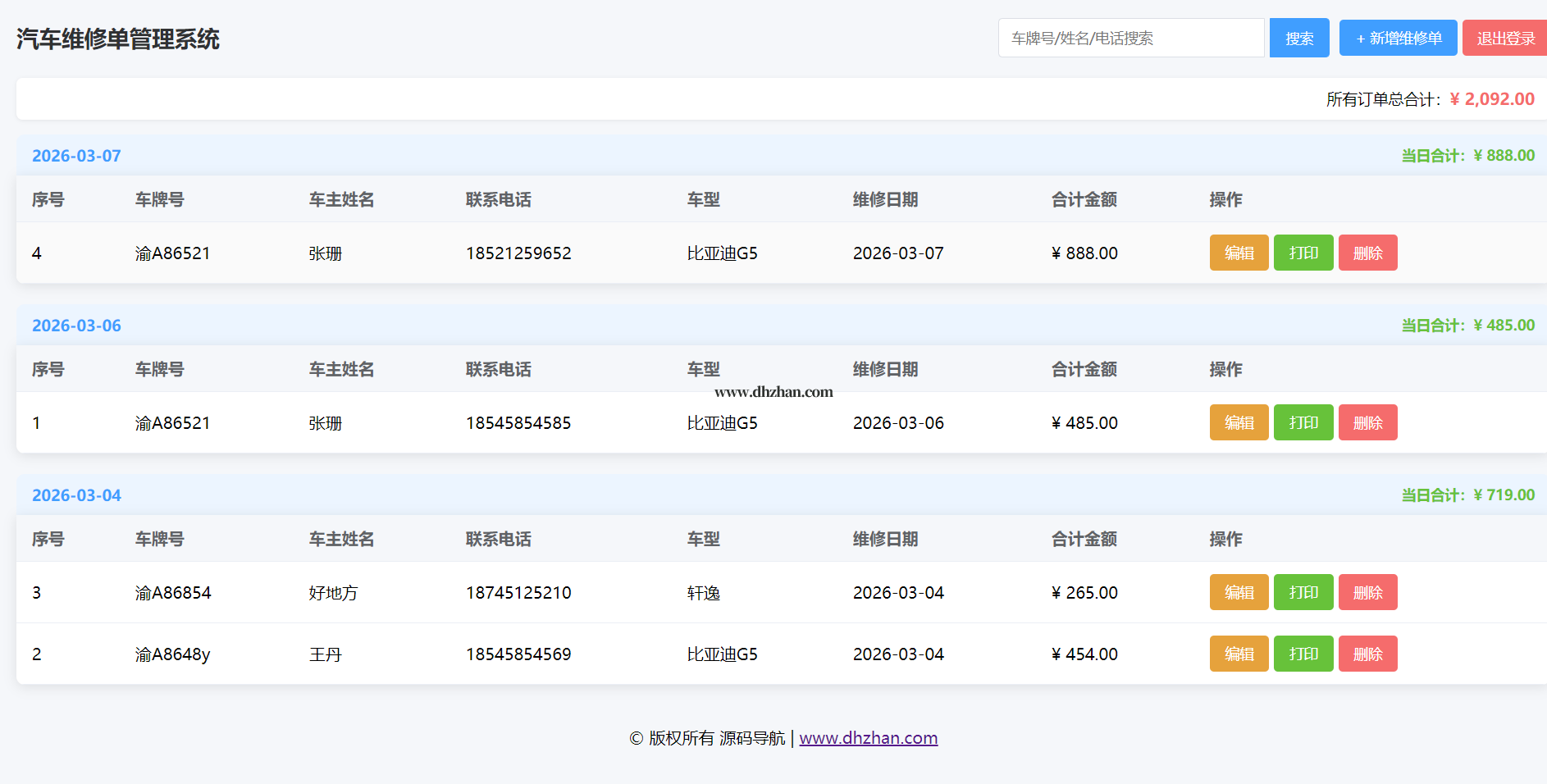The image size is (1547, 784).
Task: Click the red 退出登录 button
Action: [x=1504, y=38]
